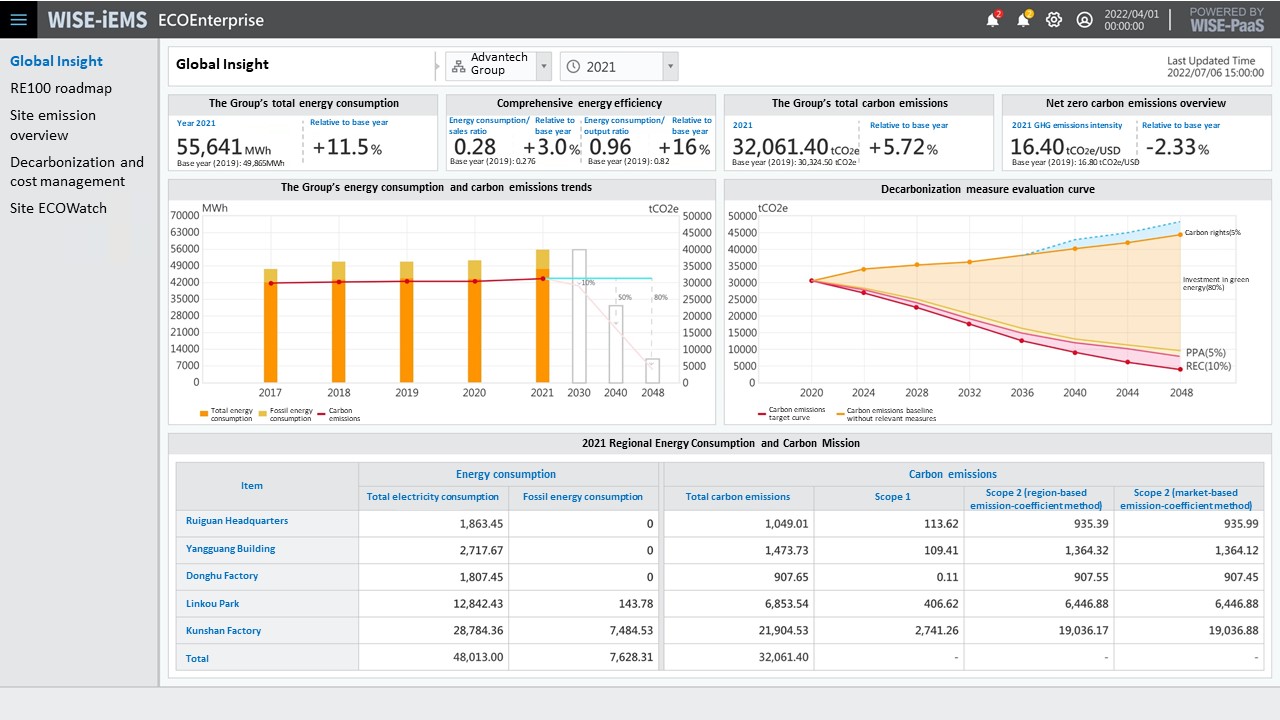Click the 32,061.40 tCO2e emissions value
Image resolution: width=1280 pixels, height=720 pixels.
tap(795, 148)
